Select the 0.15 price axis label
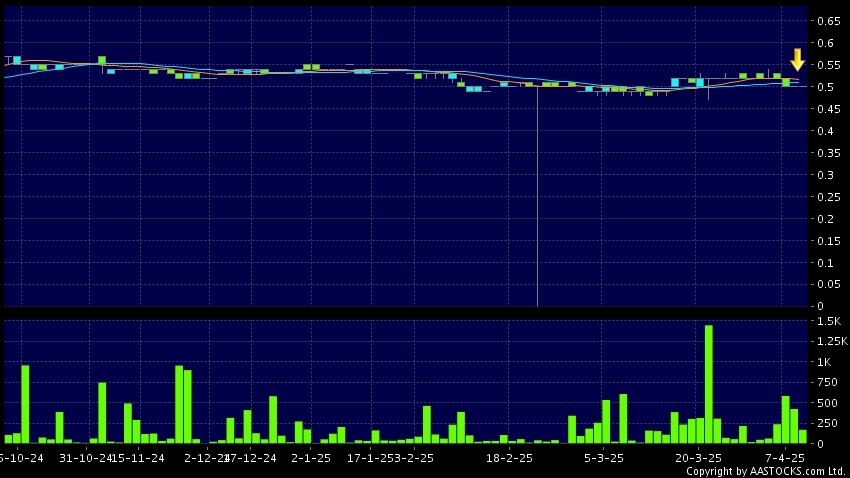This screenshot has height=478, width=850. click(x=829, y=241)
